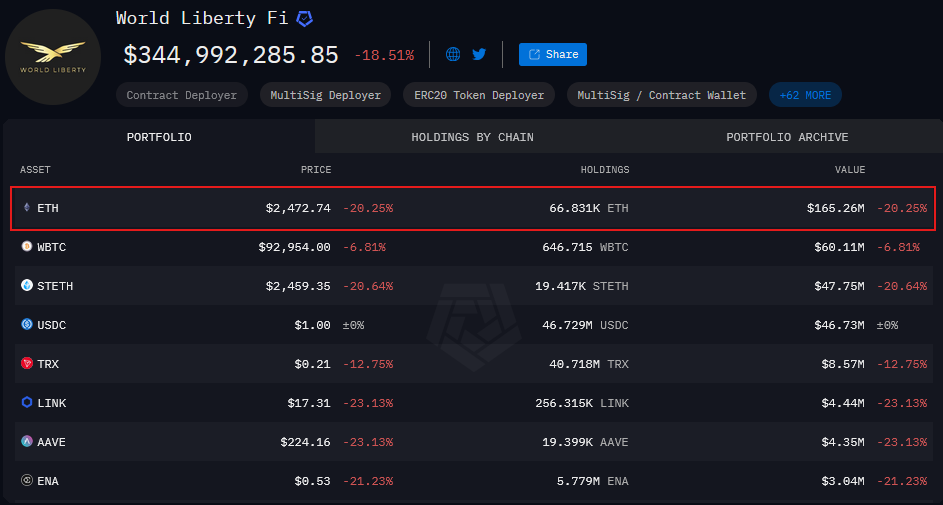943x505 pixels.
Task: Click the ETH asset name
Action: coord(48,209)
